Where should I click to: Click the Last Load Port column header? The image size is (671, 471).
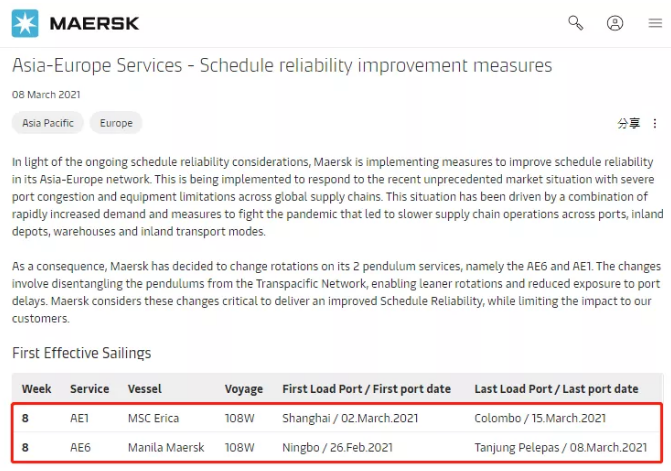(556, 389)
